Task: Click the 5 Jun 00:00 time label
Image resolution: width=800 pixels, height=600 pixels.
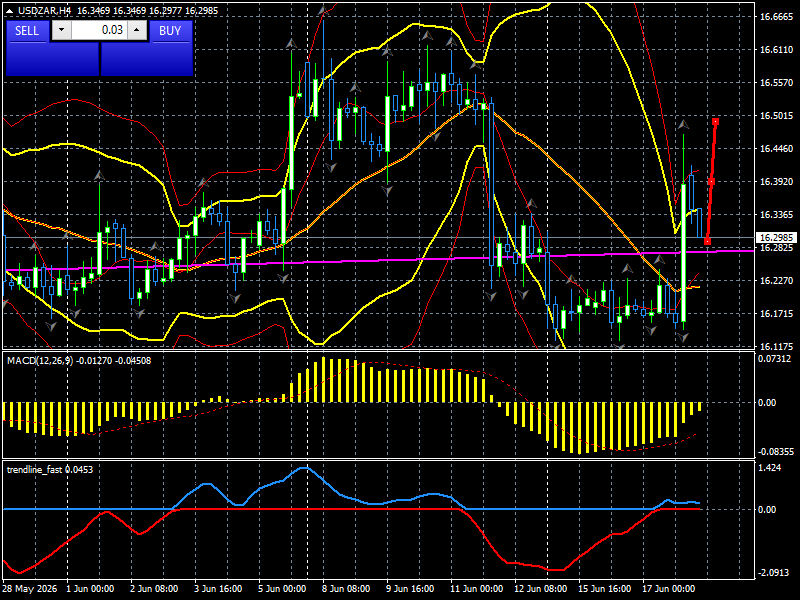Action: click(x=282, y=589)
